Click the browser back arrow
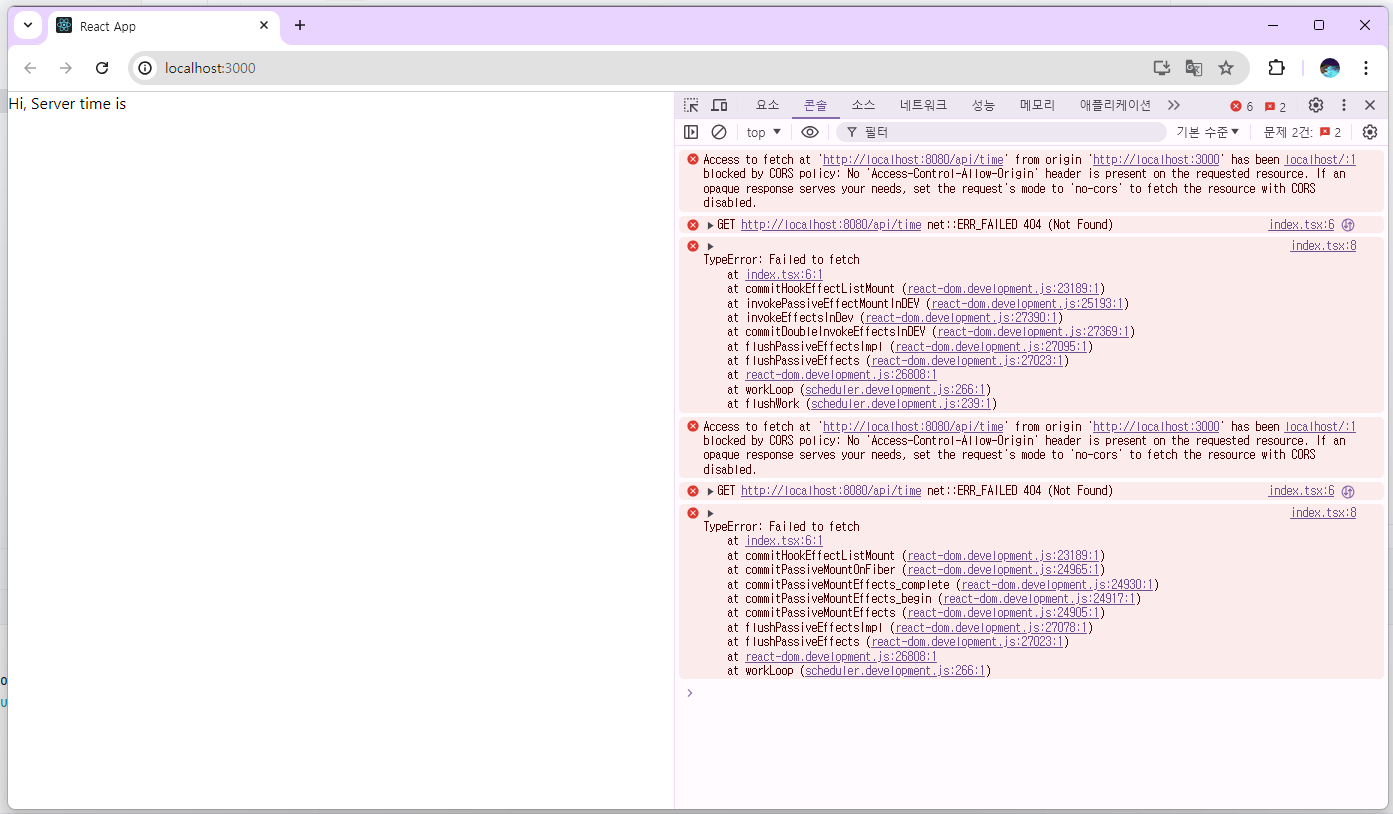 point(30,68)
